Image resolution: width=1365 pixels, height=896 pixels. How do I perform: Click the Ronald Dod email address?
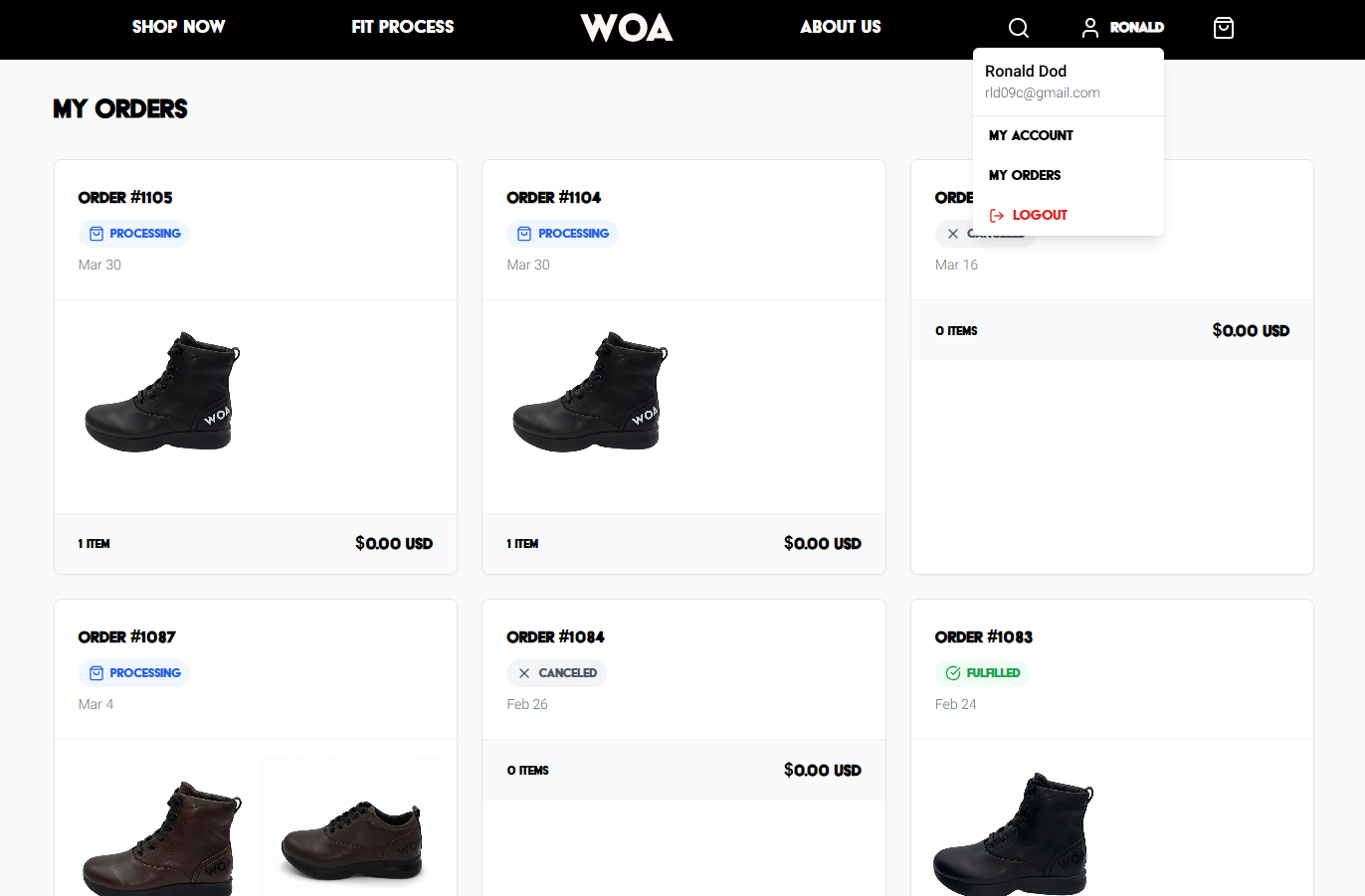1042,92
